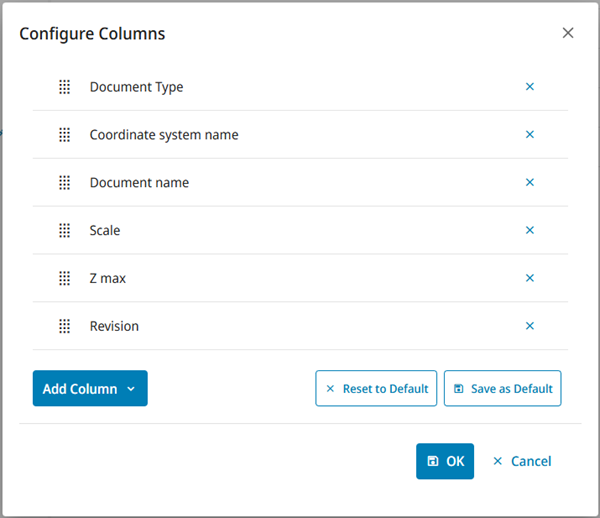This screenshot has width=600, height=518.
Task: Click the grip icon next to Document name
Action: tap(64, 183)
